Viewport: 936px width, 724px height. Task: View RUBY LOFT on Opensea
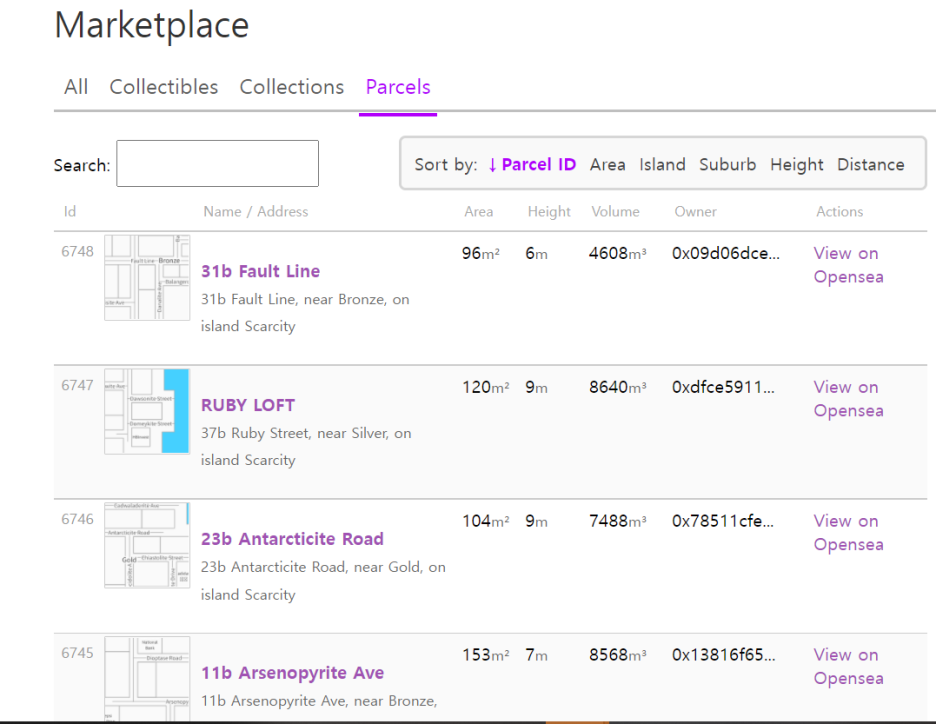click(x=848, y=399)
